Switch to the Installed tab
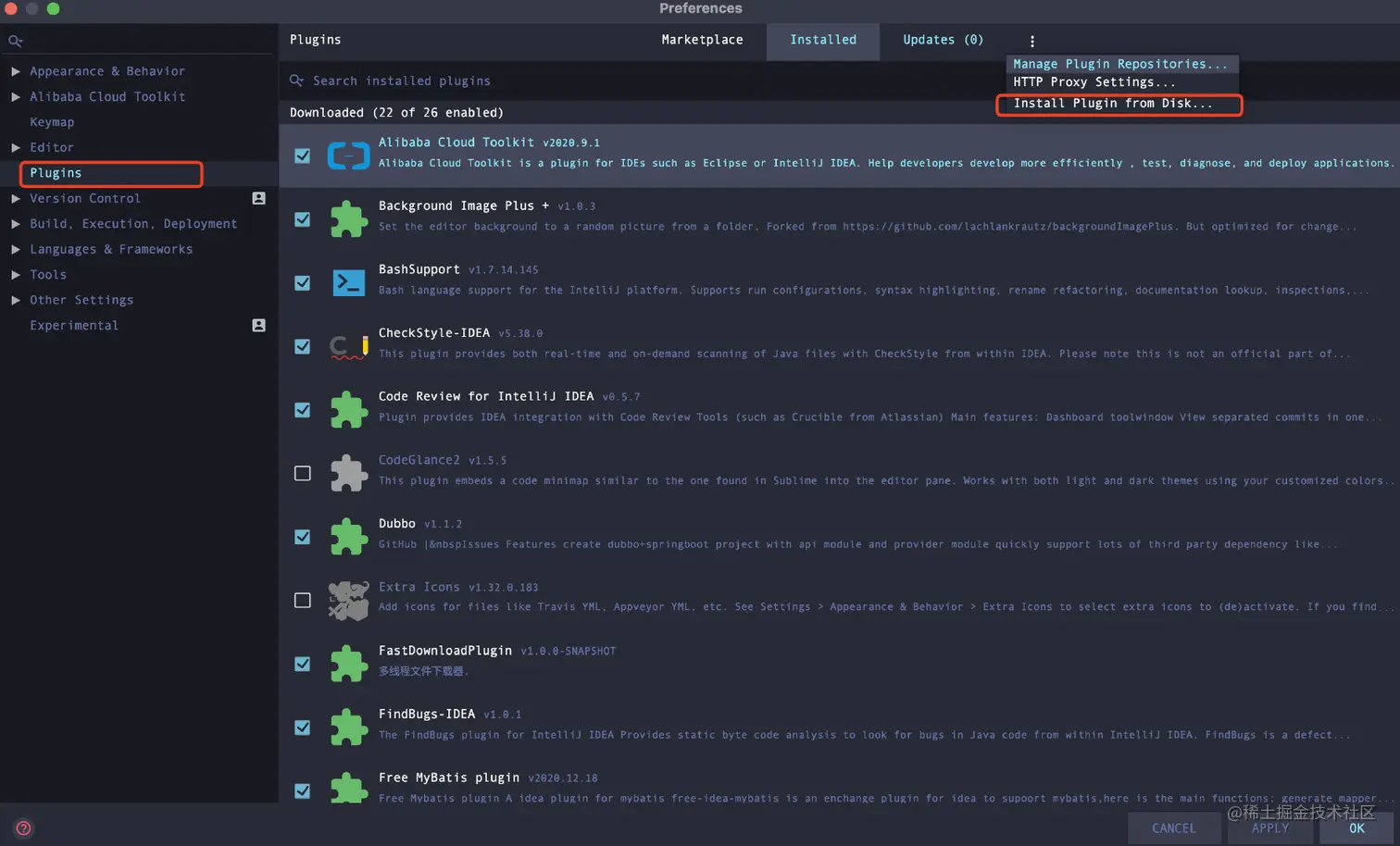The width and height of the screenshot is (1400, 846). pos(823,40)
